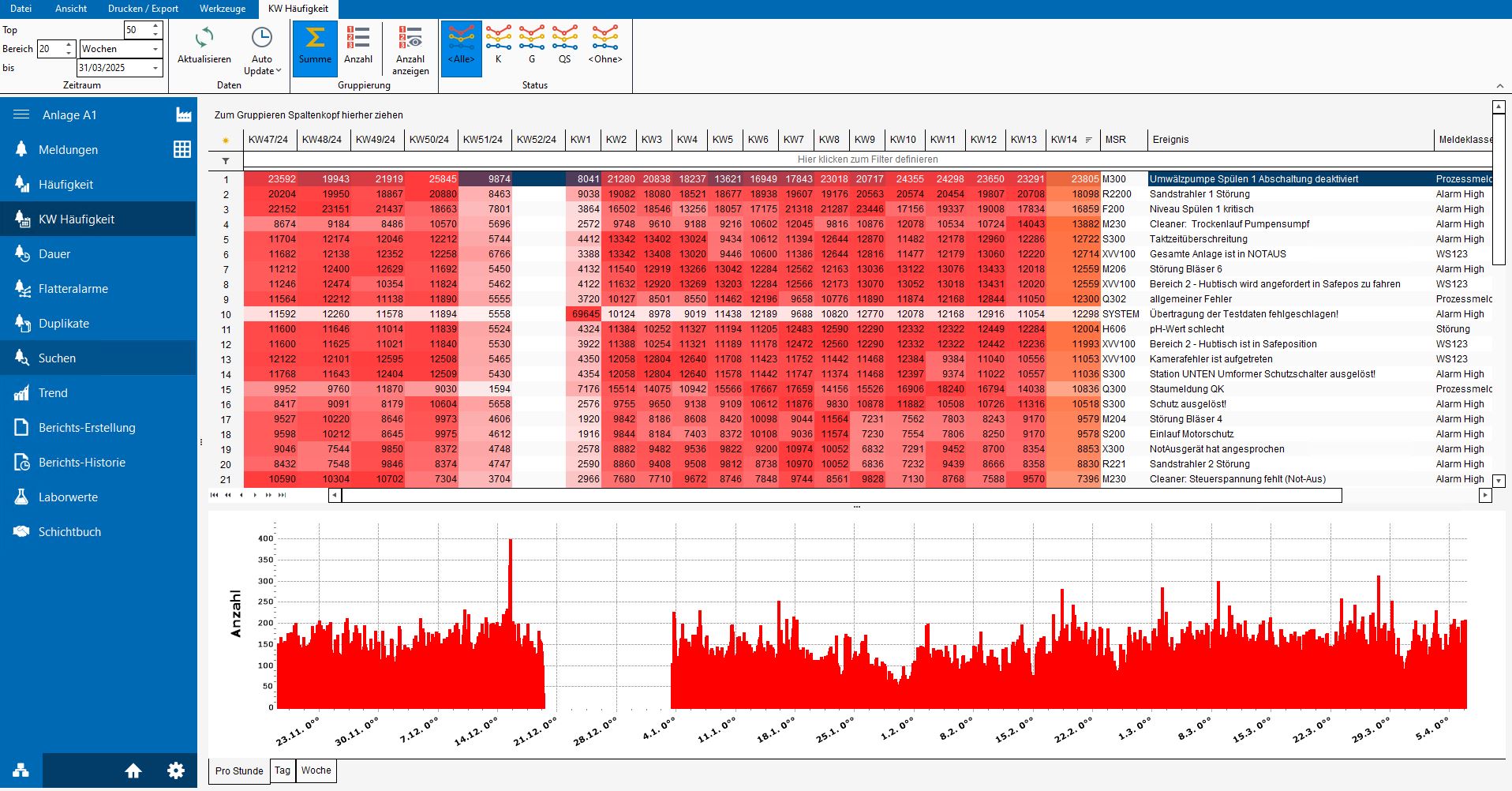Open the Flatteralarme sidebar view
Screen dimensions: 1512x791
tap(73, 289)
